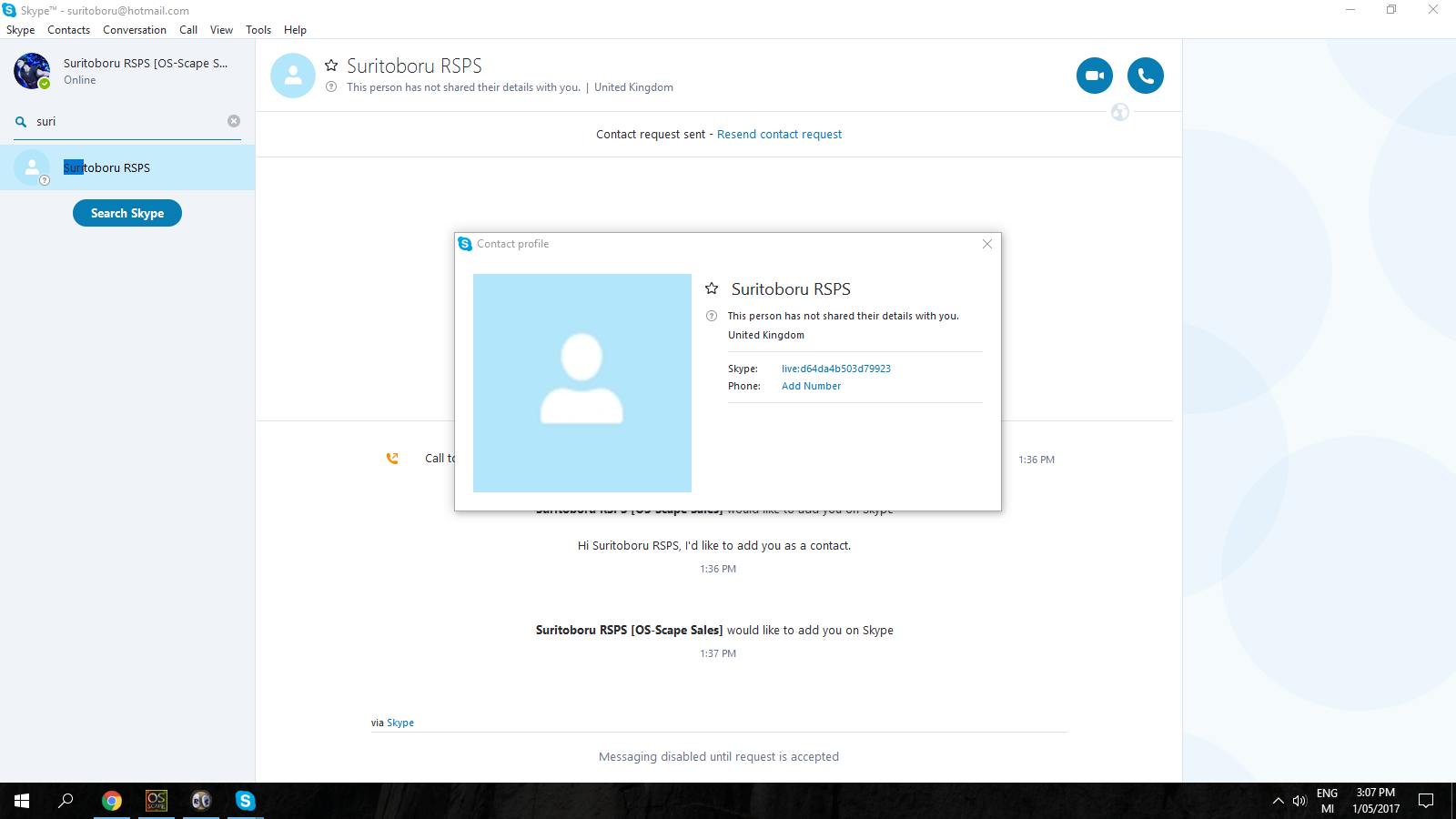The image size is (1456, 819).
Task: Open Windows taskbar search
Action: 66,801
